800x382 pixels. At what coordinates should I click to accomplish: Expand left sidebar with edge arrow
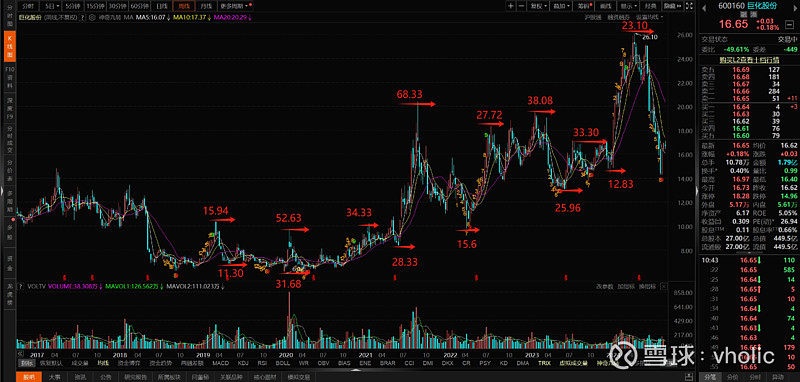pos(2,192)
